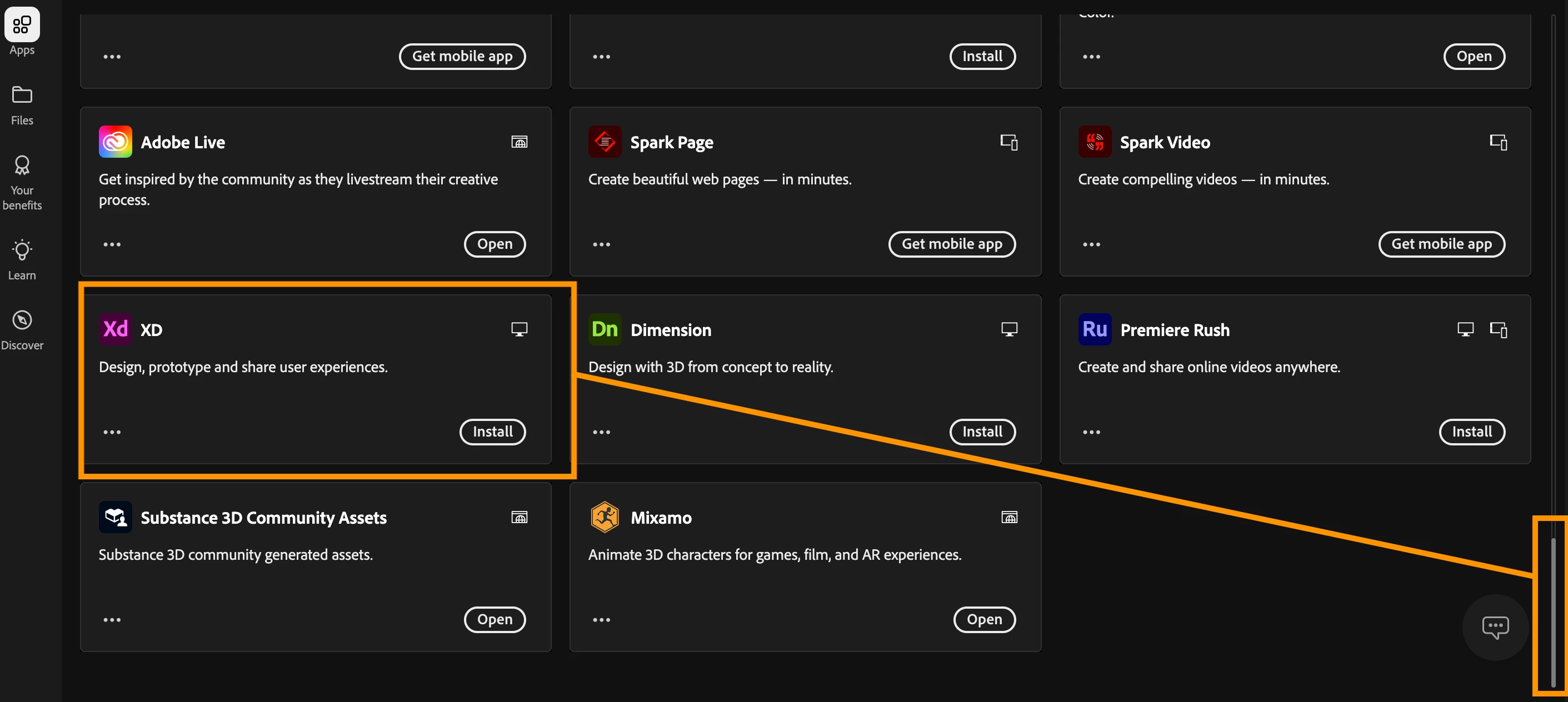1568x702 pixels.
Task: Click the XD app icon
Action: (x=115, y=329)
